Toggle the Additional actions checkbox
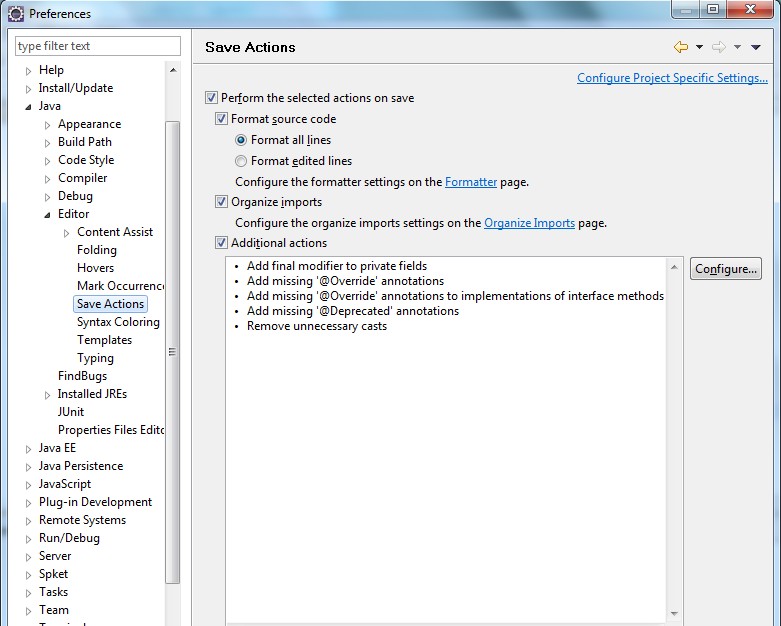 (222, 243)
